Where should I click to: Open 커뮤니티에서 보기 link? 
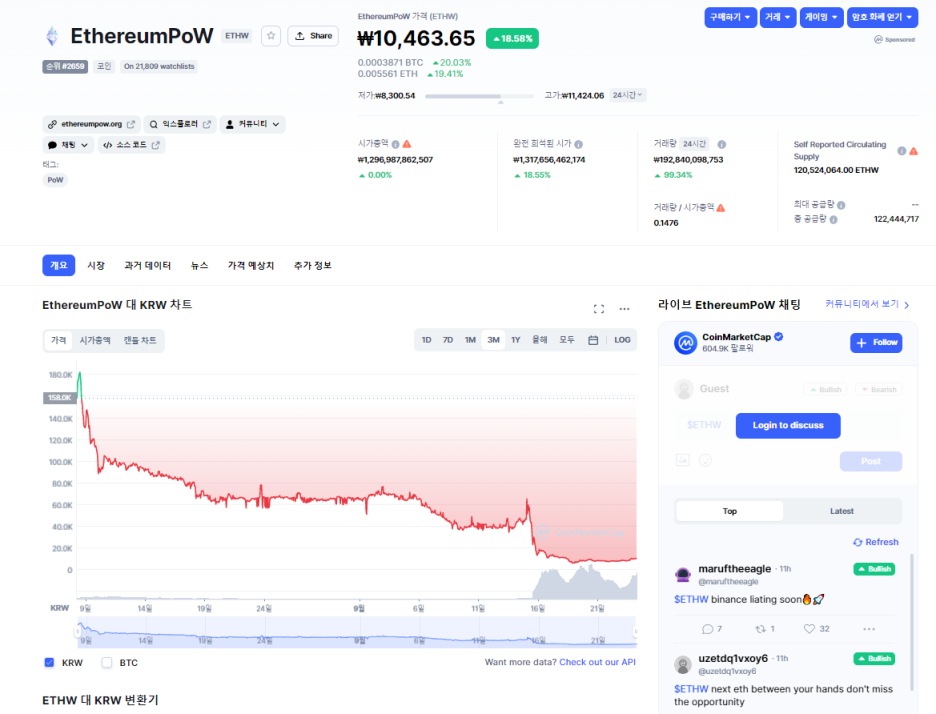867,304
